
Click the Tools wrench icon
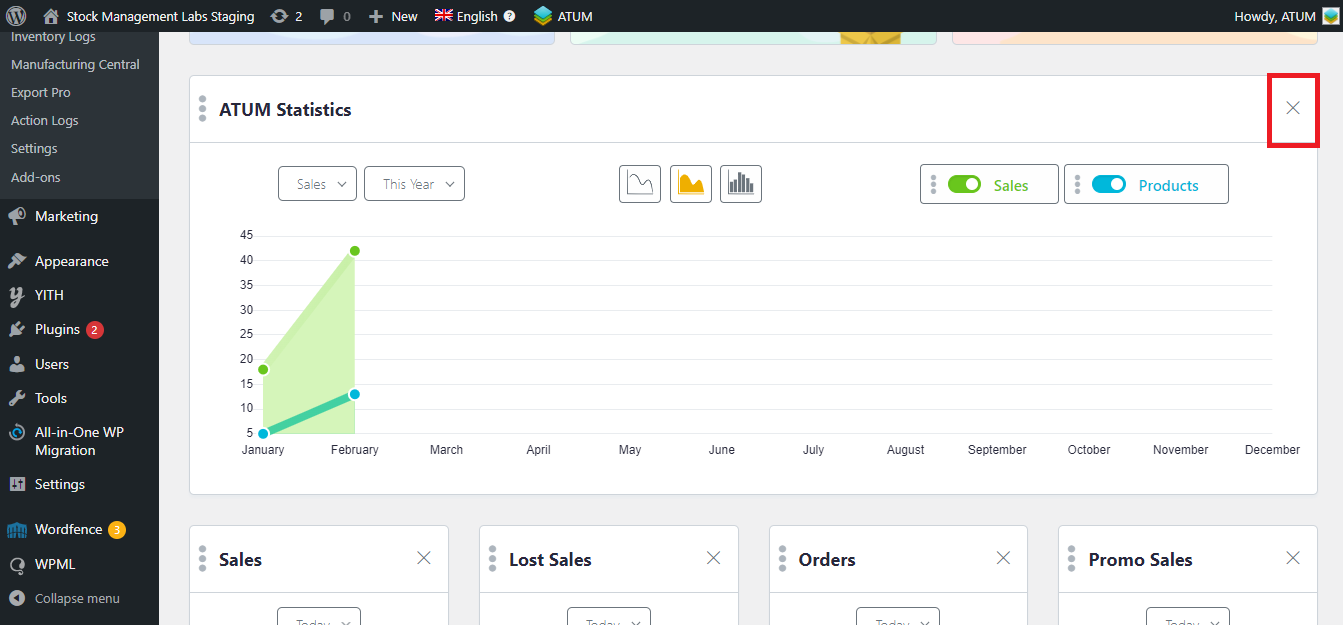[17, 398]
